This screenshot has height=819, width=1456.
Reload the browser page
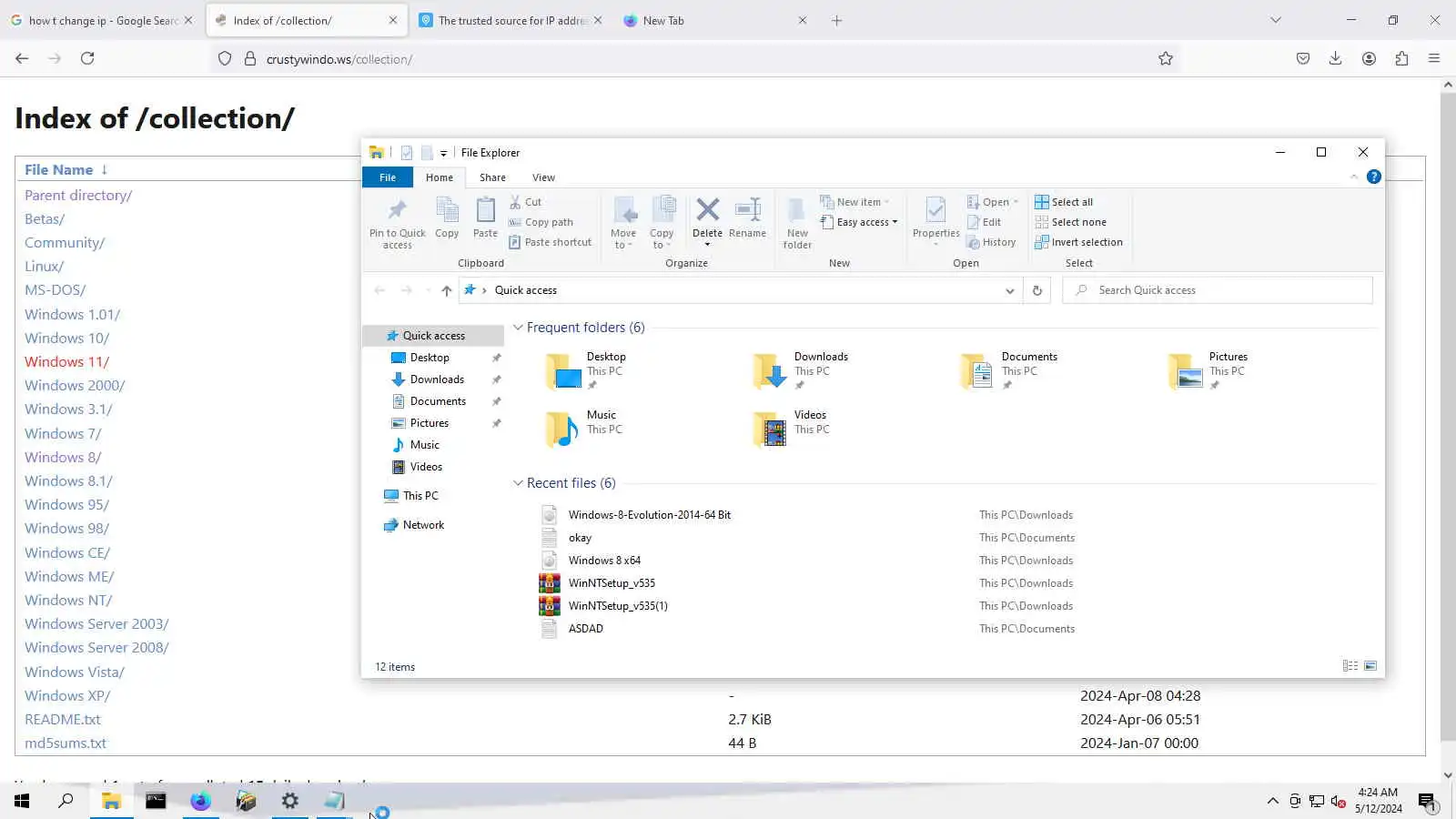(87, 58)
